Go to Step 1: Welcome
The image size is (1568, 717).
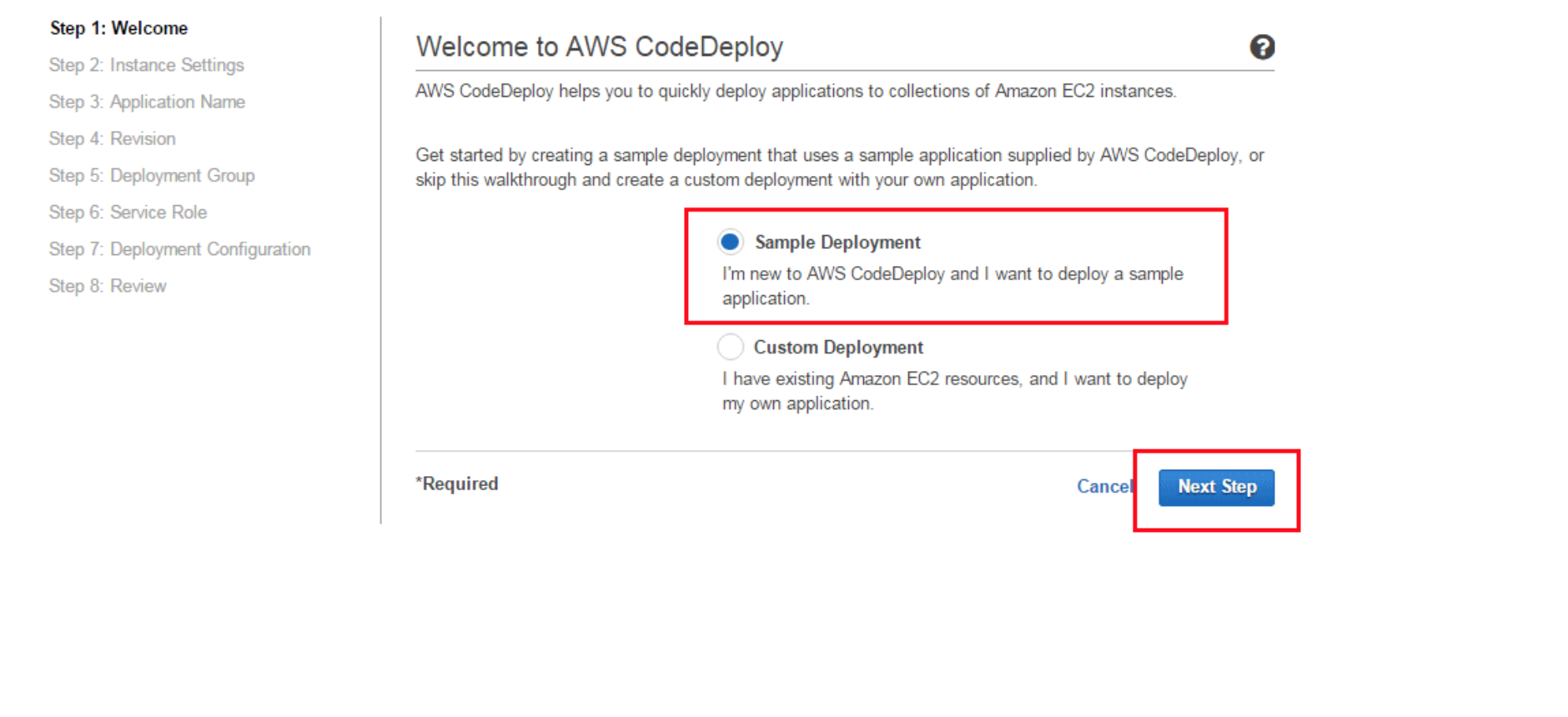118,28
